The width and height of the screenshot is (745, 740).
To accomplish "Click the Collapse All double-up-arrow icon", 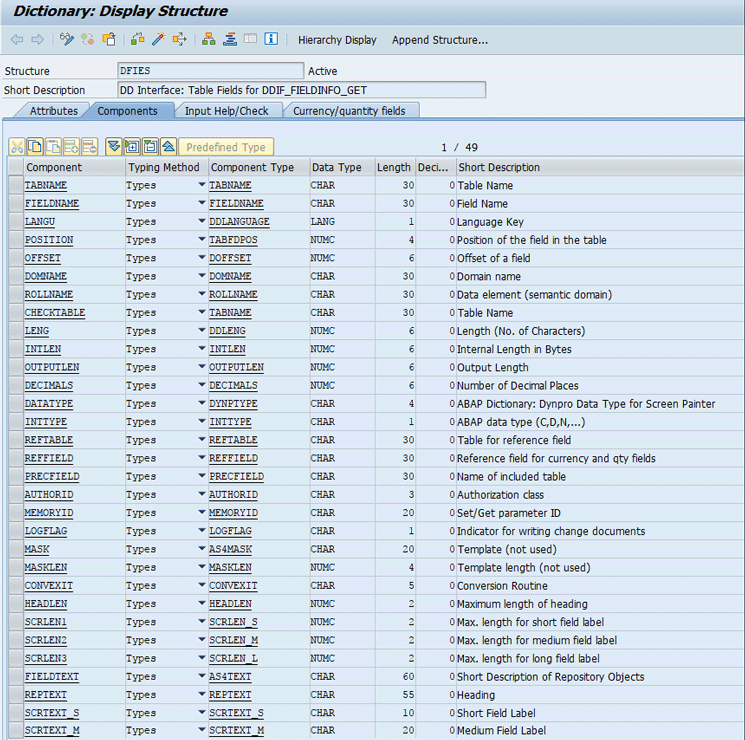I will tap(168, 147).
